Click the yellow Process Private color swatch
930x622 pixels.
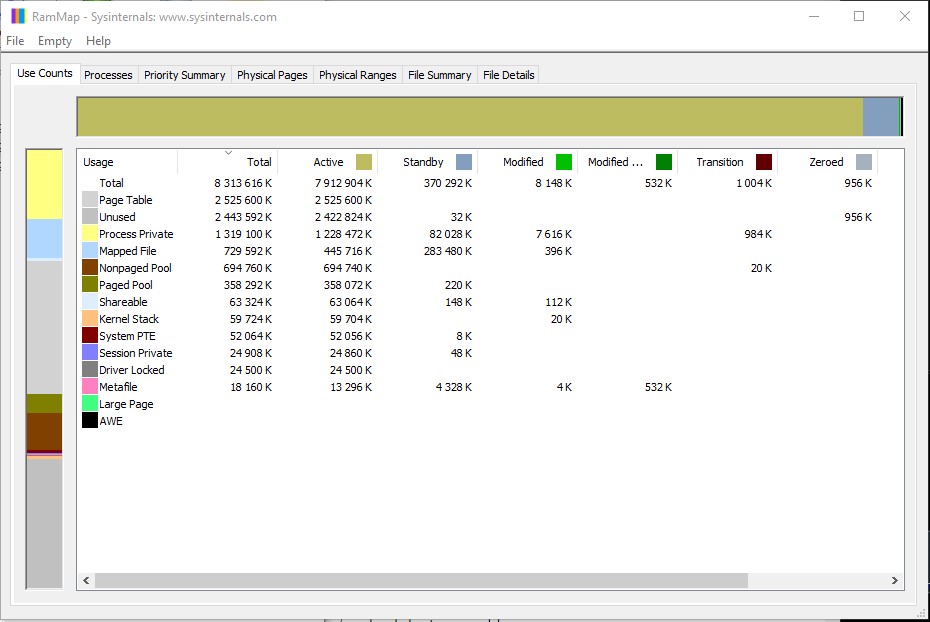point(90,234)
